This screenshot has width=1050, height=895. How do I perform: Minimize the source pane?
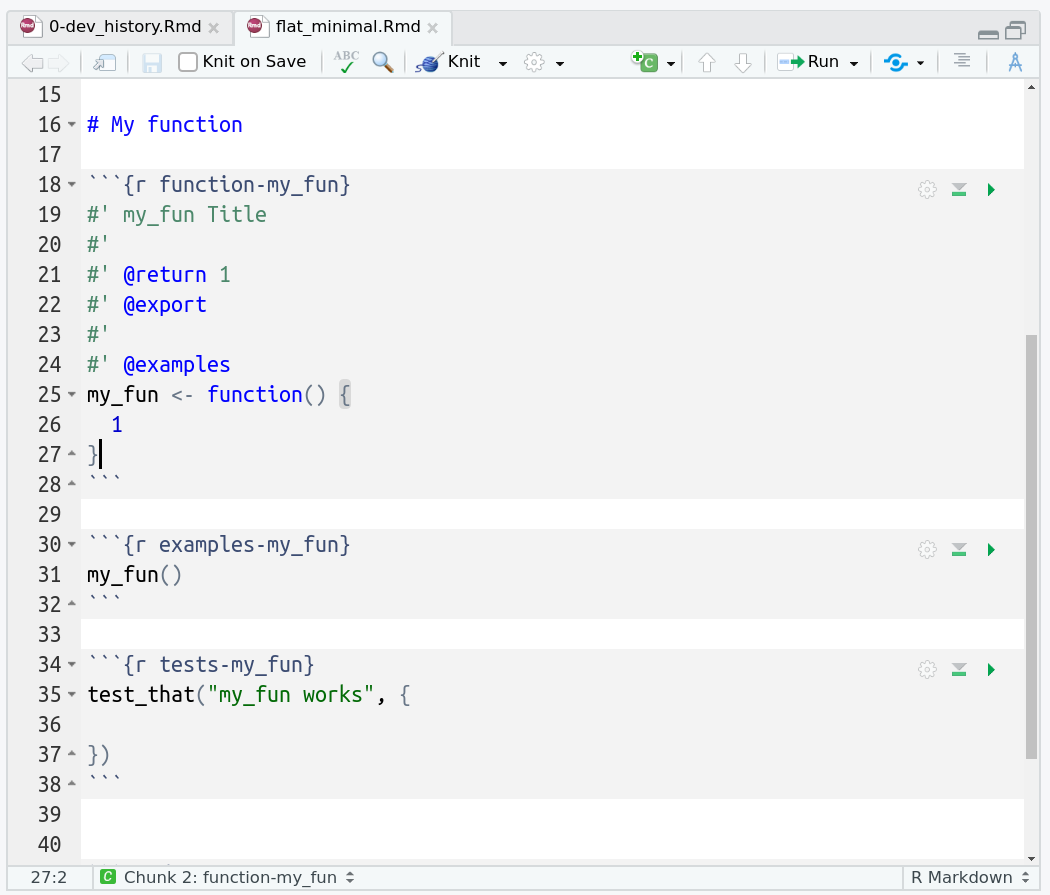[x=988, y=34]
